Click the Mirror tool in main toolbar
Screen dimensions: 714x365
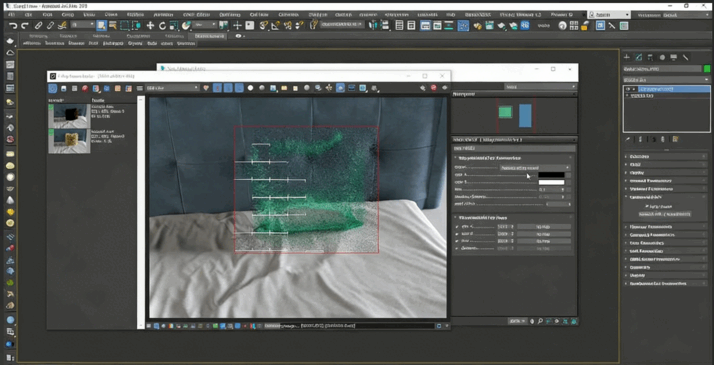(374, 25)
